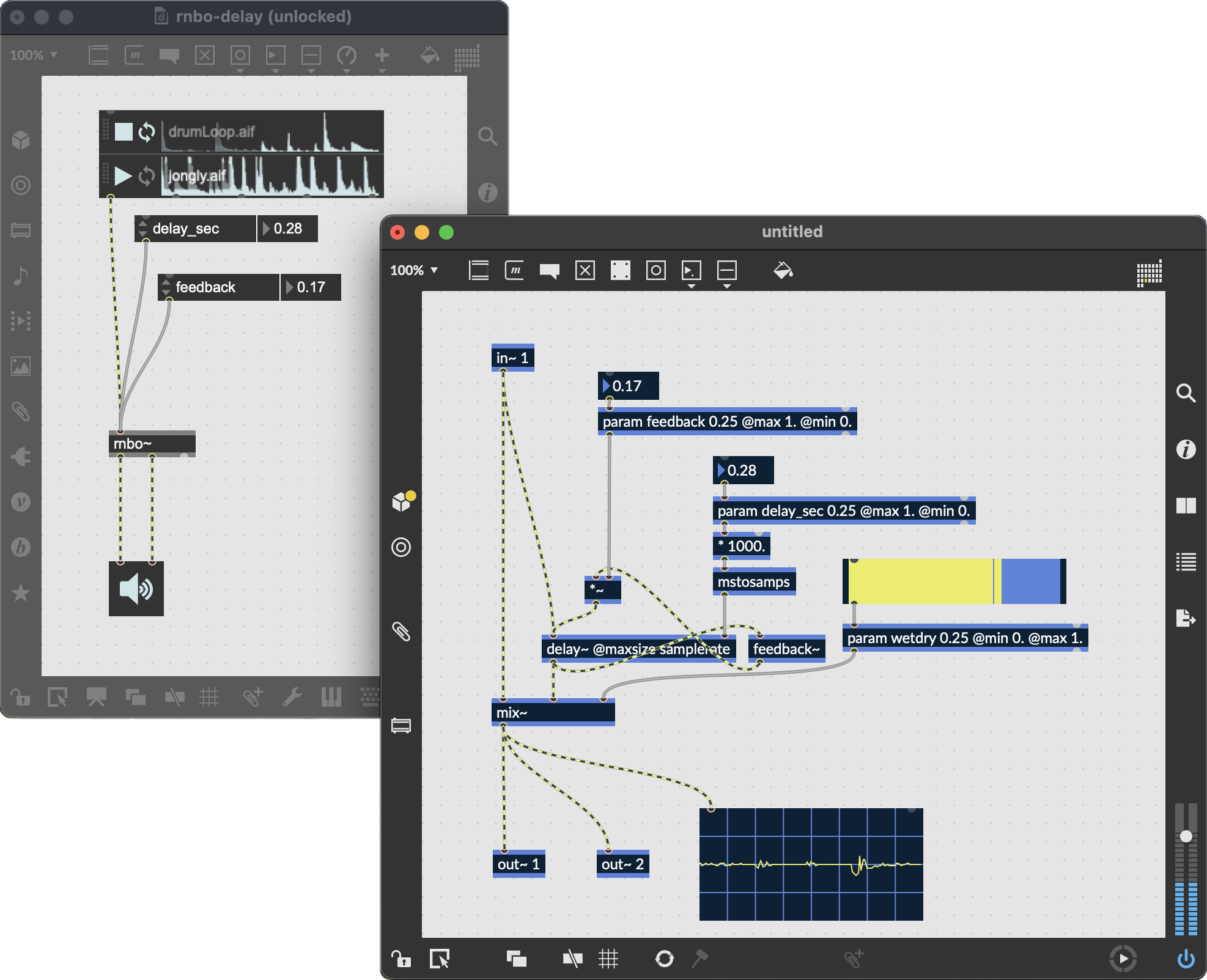Toggle the grid icon in bottom toolbar

click(608, 958)
